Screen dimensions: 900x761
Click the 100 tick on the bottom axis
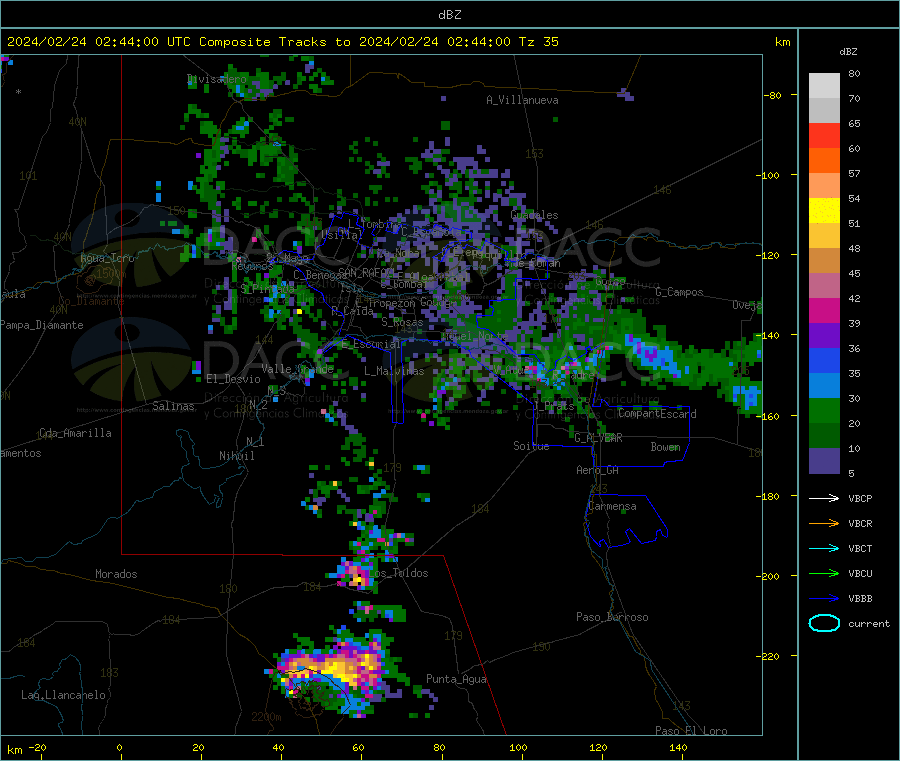pos(518,747)
